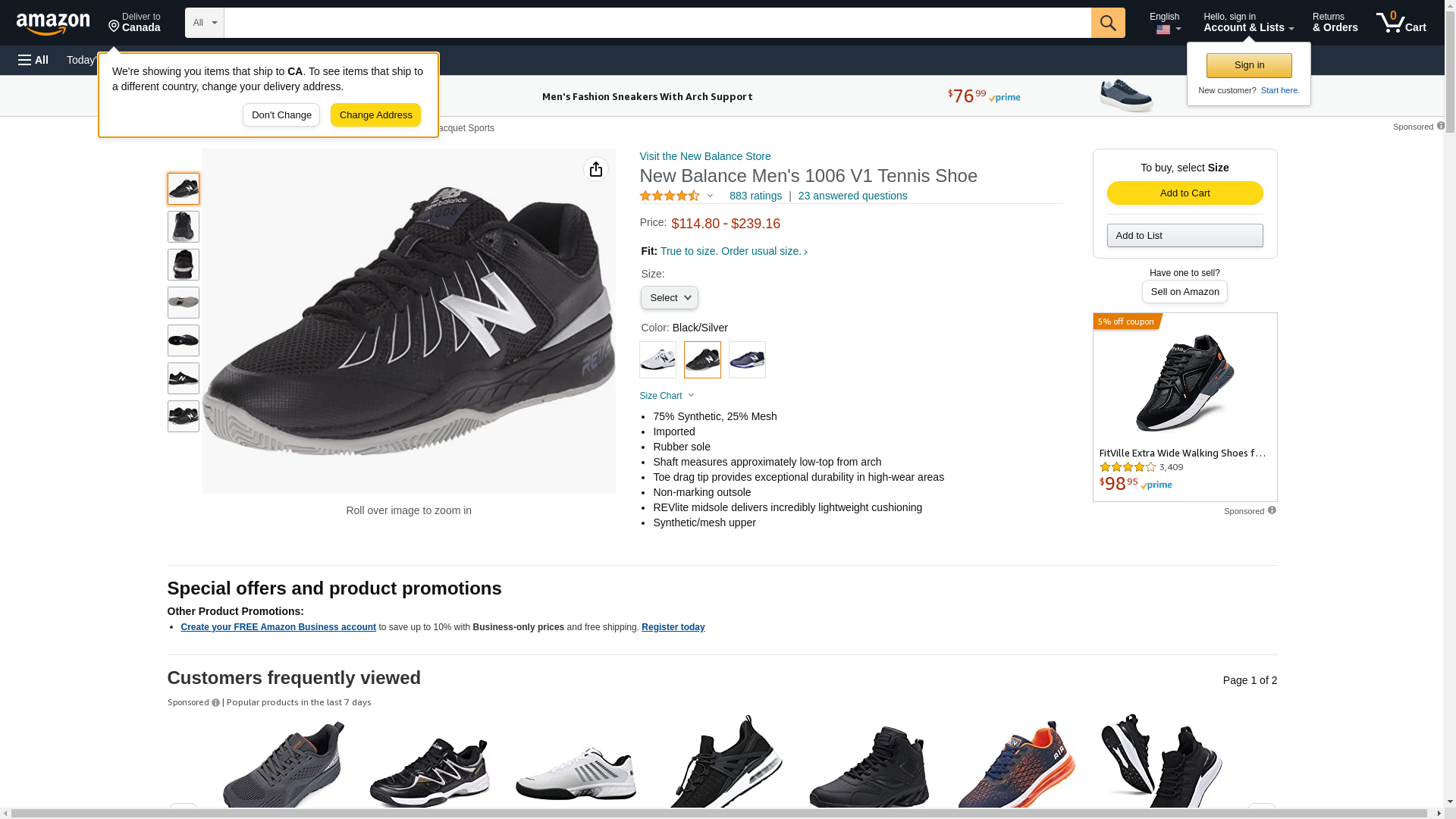1456x819 pixels.
Task: Open the shopping cart
Action: click(1401, 23)
